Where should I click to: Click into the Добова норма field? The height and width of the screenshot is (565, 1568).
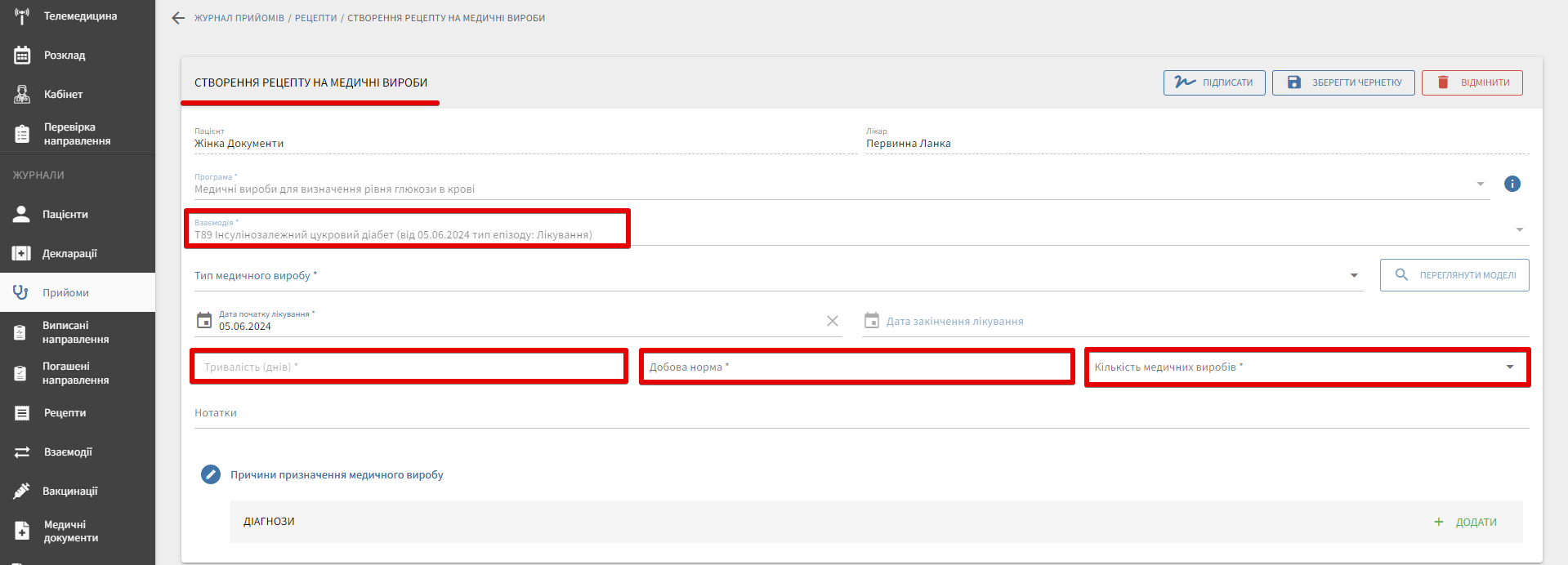click(x=855, y=367)
